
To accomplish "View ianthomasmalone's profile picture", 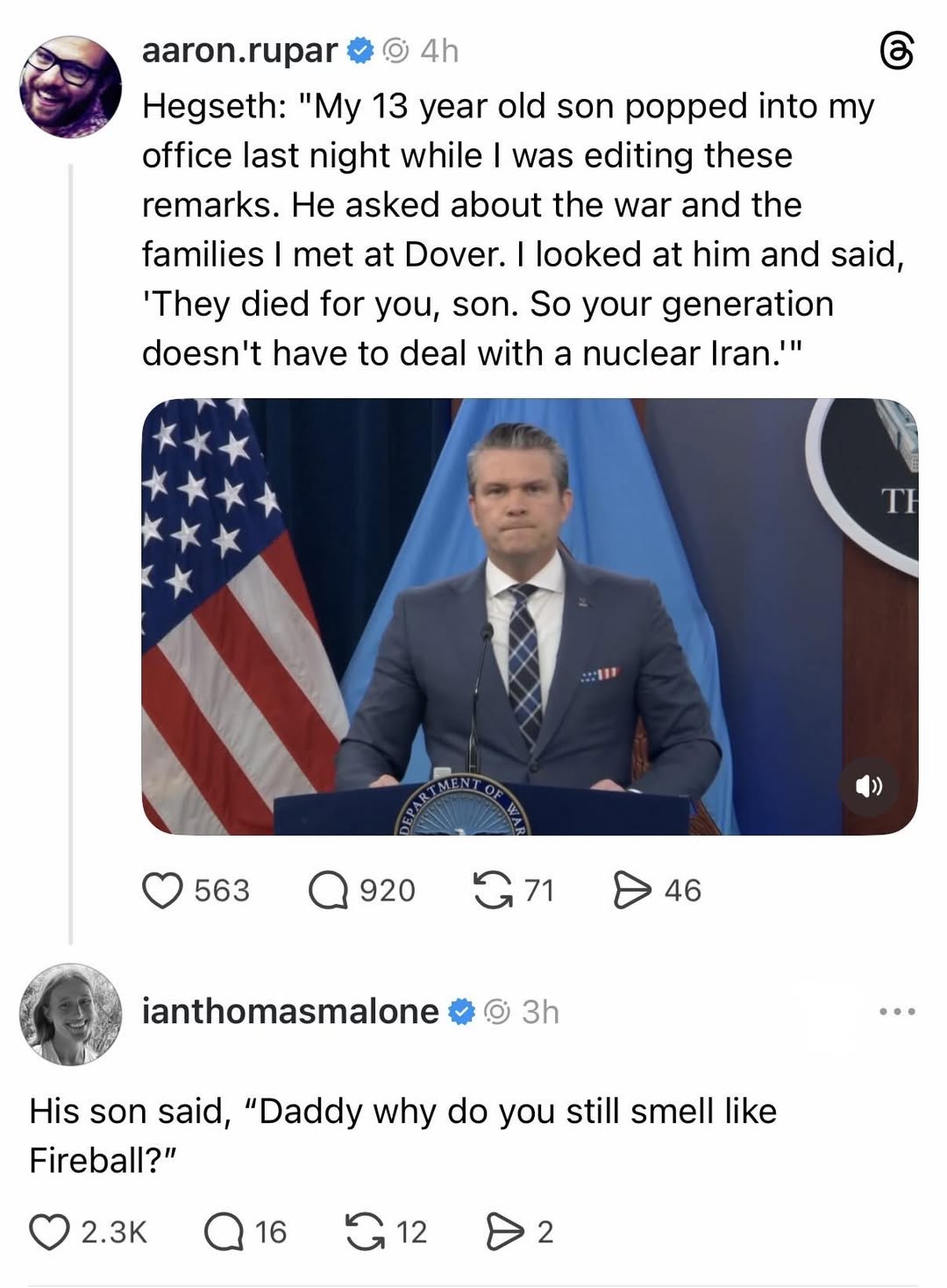I will (x=70, y=1014).
